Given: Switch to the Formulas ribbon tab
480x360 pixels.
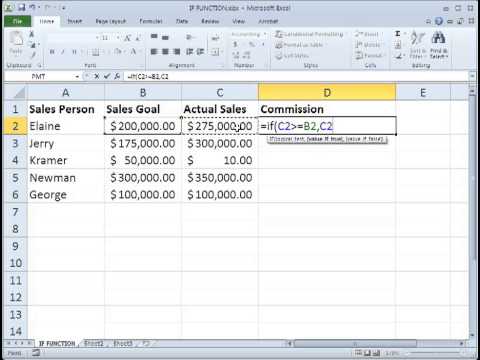Looking at the screenshot, I should (151, 21).
